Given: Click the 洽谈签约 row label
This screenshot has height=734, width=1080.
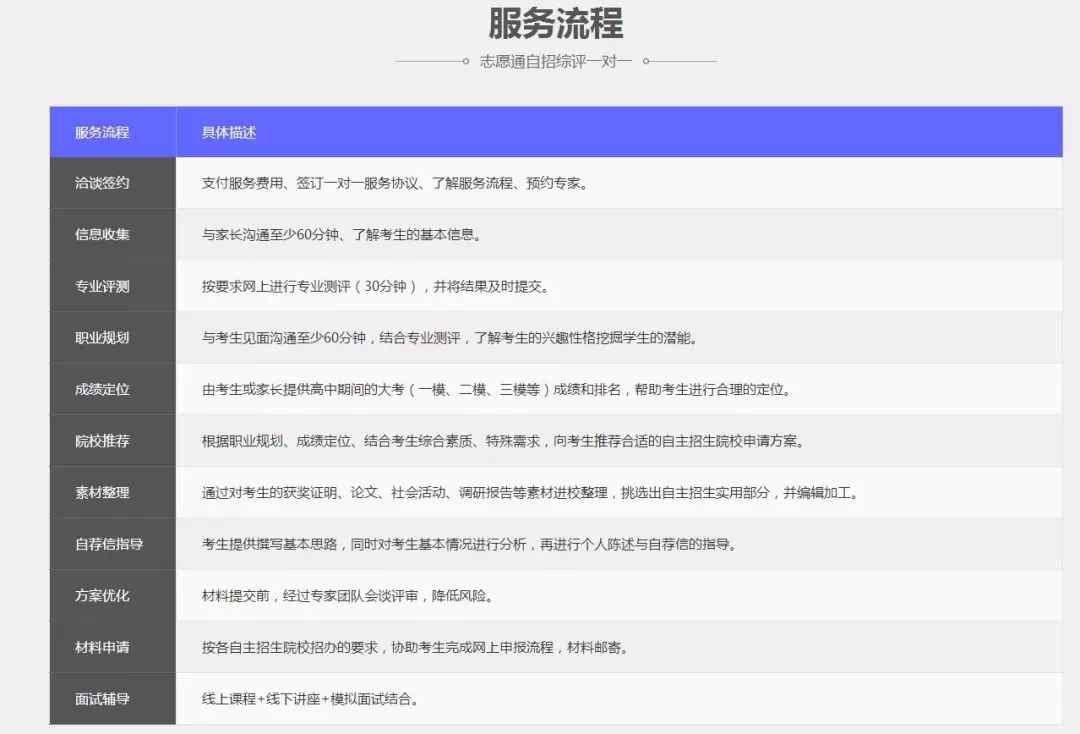Looking at the screenshot, I should point(102,183).
